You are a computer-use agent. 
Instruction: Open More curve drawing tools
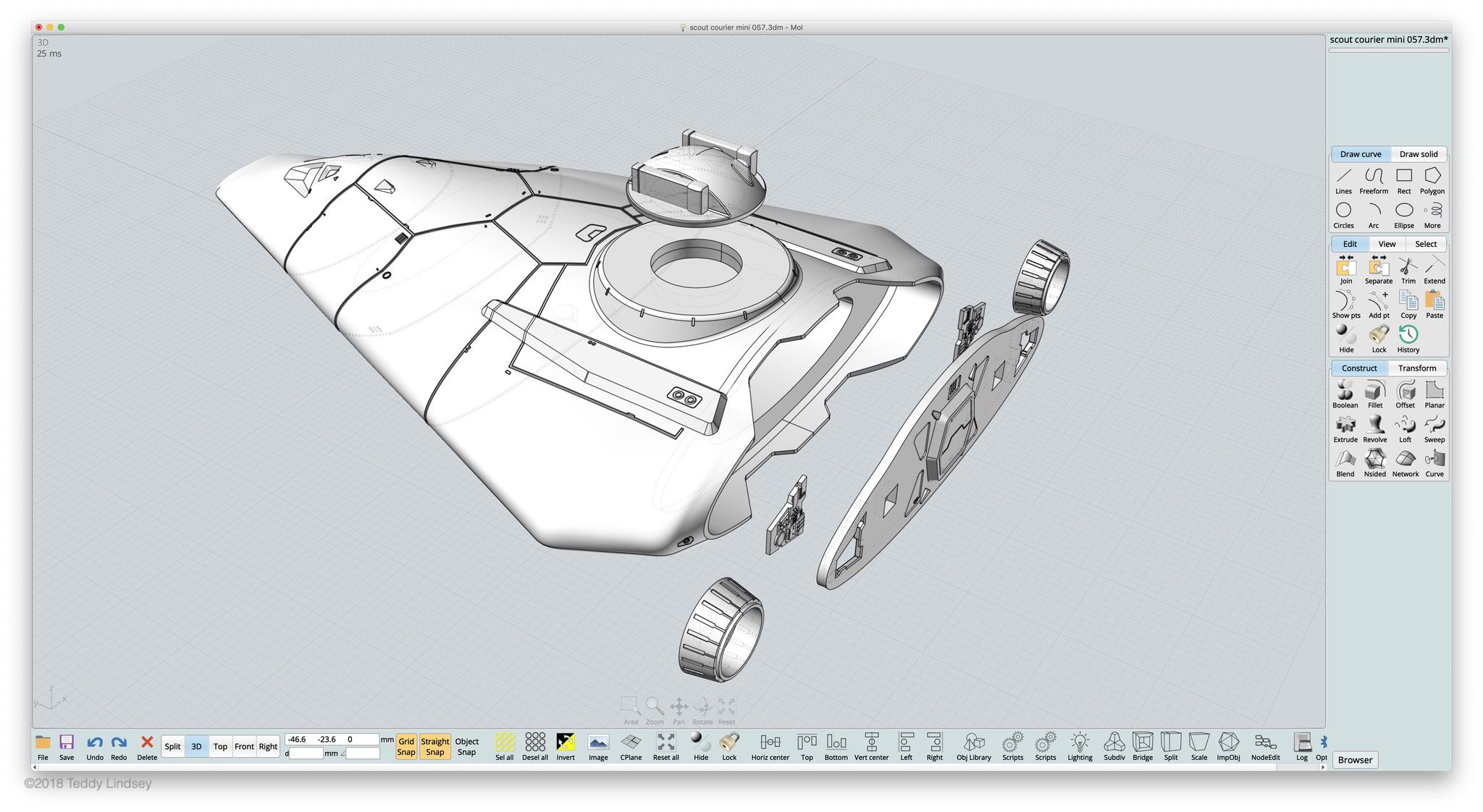(x=1432, y=215)
